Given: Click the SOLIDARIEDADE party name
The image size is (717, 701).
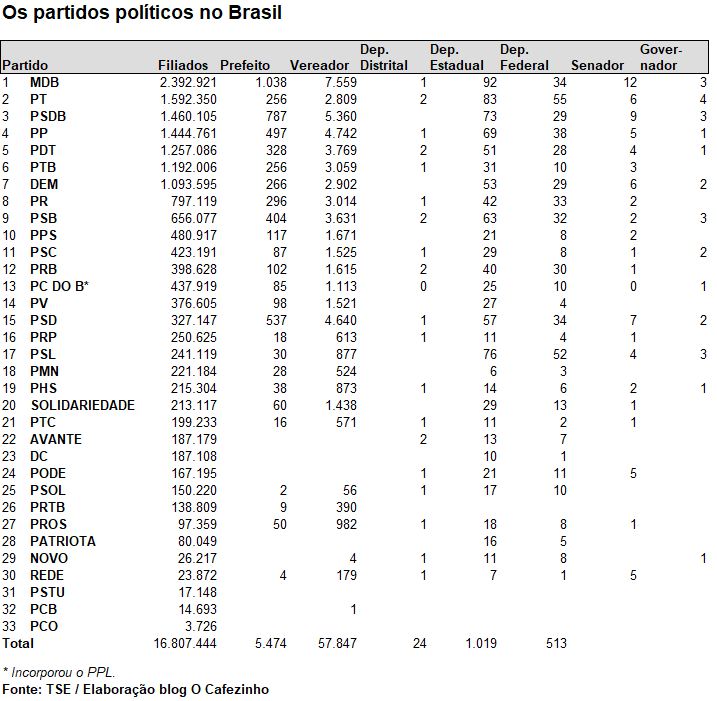Looking at the screenshot, I should [83, 405].
